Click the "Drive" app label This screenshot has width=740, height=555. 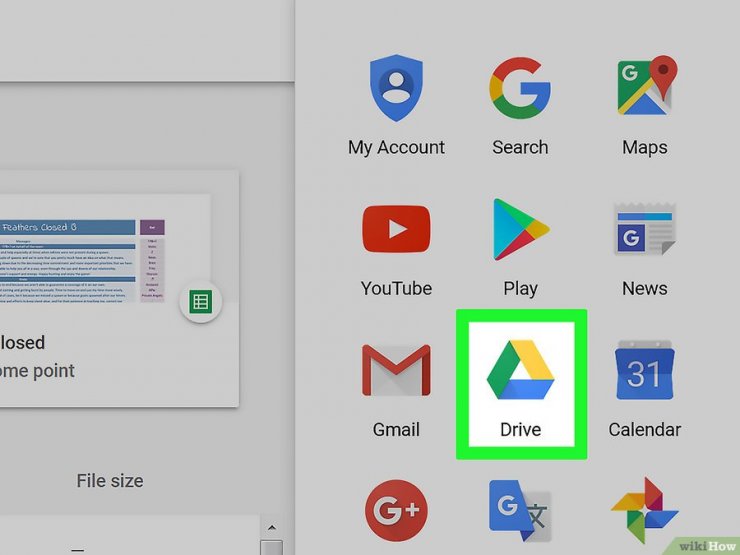(521, 429)
